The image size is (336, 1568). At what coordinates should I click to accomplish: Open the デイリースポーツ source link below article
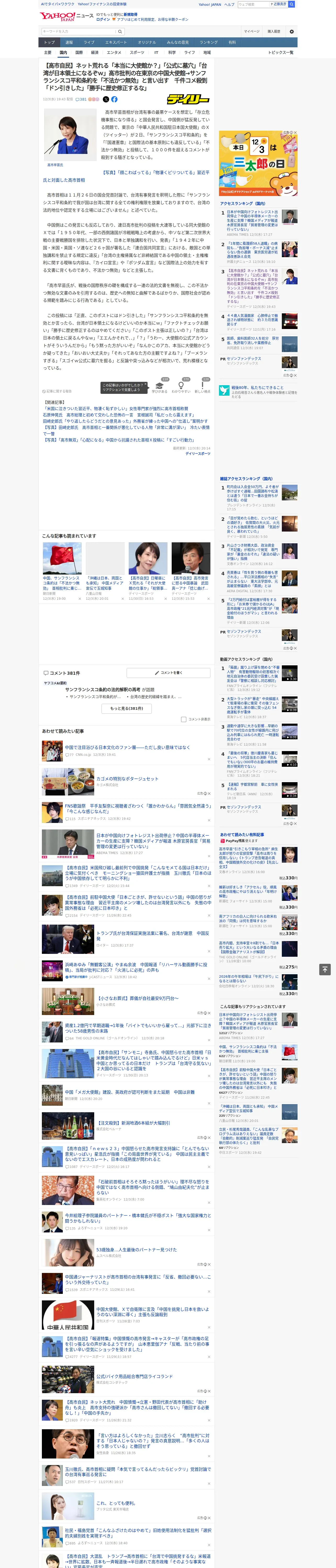click(x=198, y=453)
